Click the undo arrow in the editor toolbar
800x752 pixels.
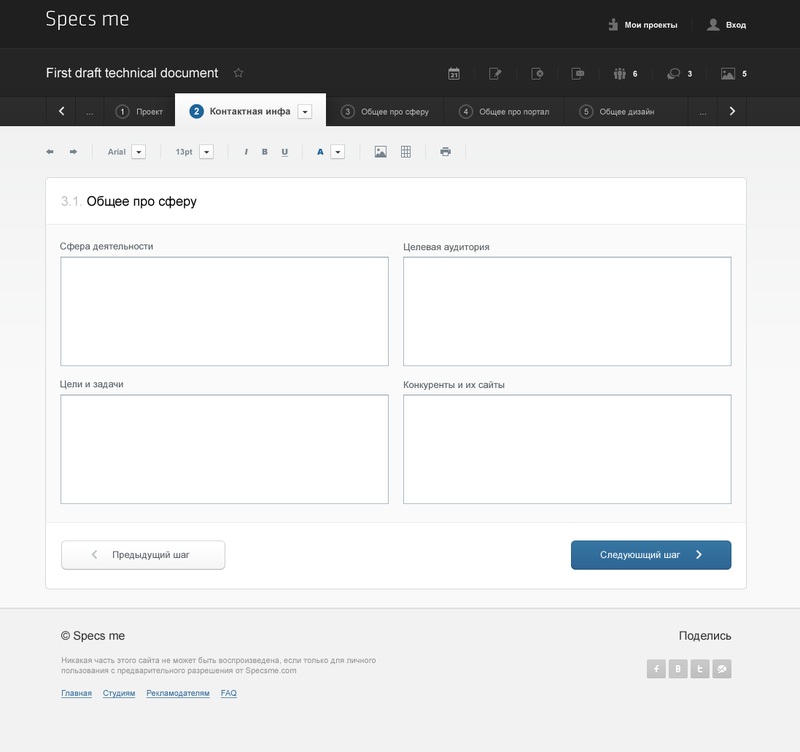pos(49,152)
